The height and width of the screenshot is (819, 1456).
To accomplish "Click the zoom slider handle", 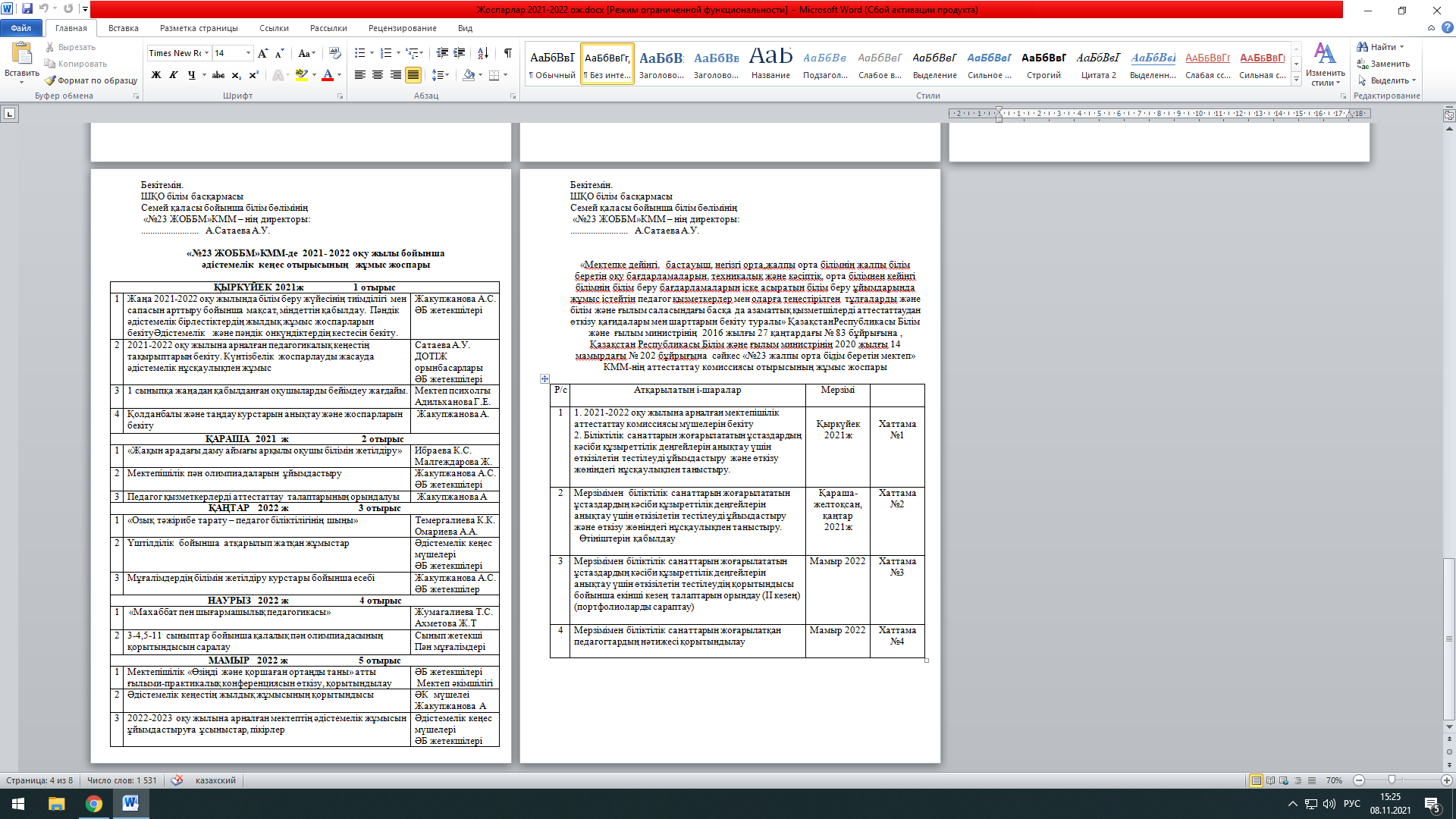I will (1392, 780).
